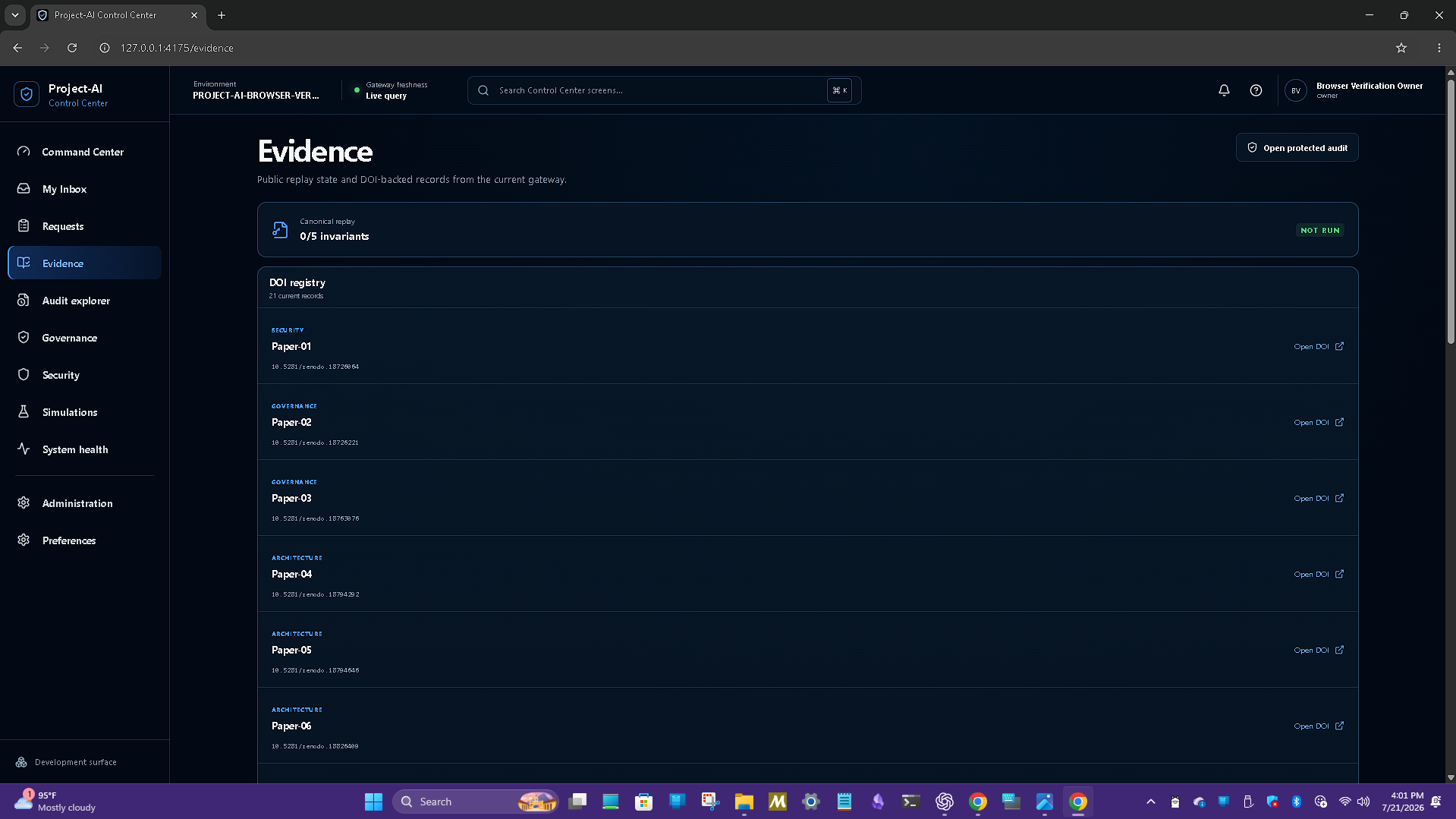
Task: Open the Chrome three-dot menu
Action: tap(1439, 48)
